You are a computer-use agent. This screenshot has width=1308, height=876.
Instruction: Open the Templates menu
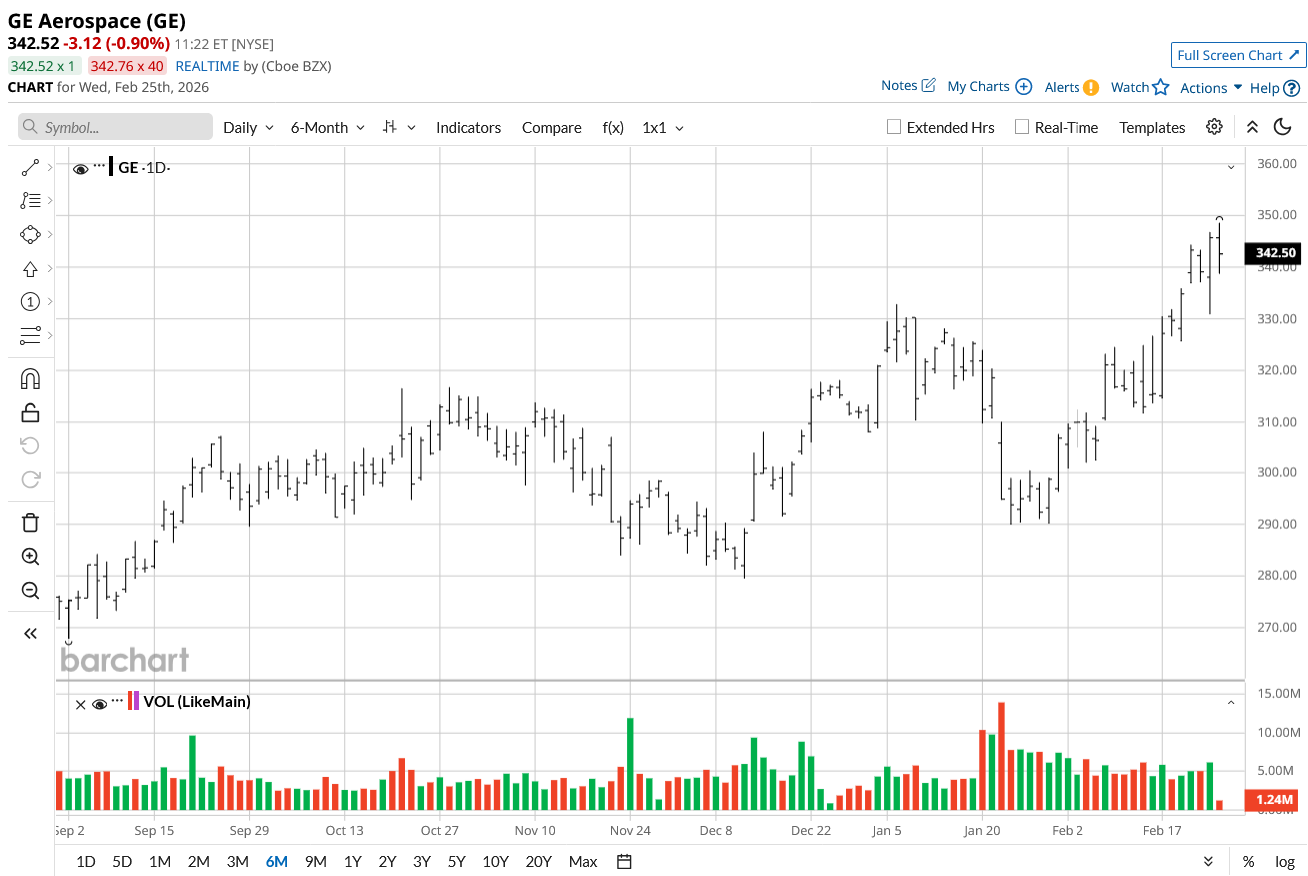(1152, 127)
